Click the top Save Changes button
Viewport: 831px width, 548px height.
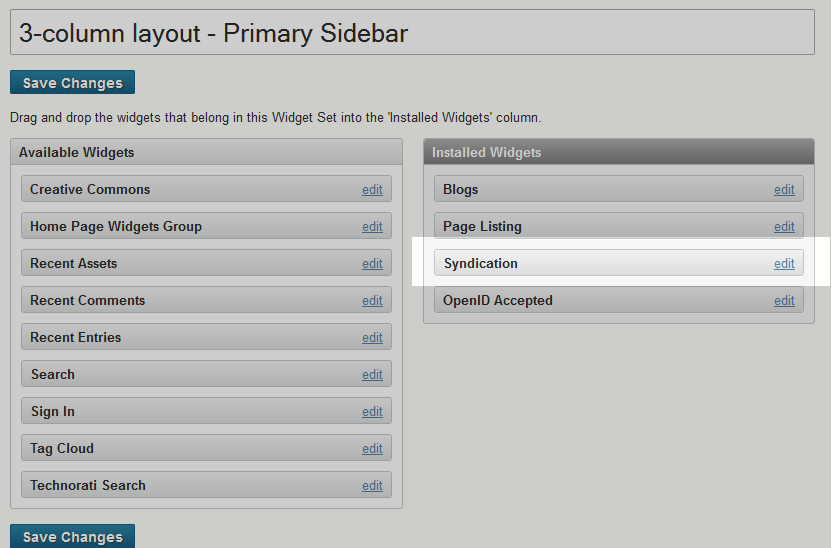point(72,83)
